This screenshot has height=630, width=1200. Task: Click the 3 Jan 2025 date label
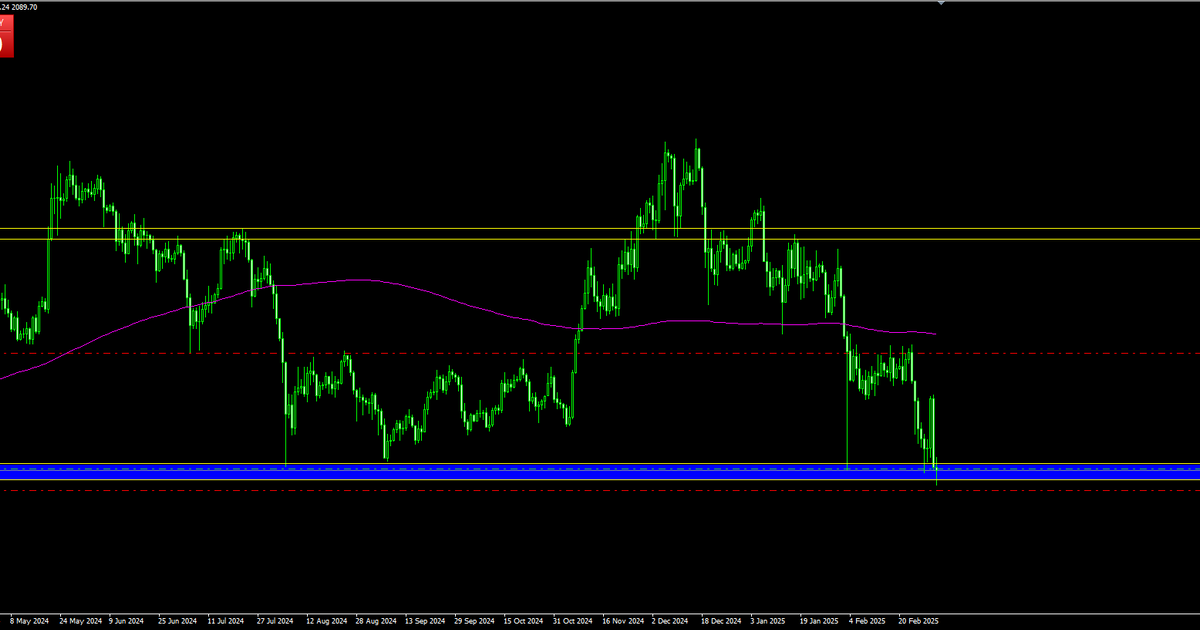pos(770,620)
